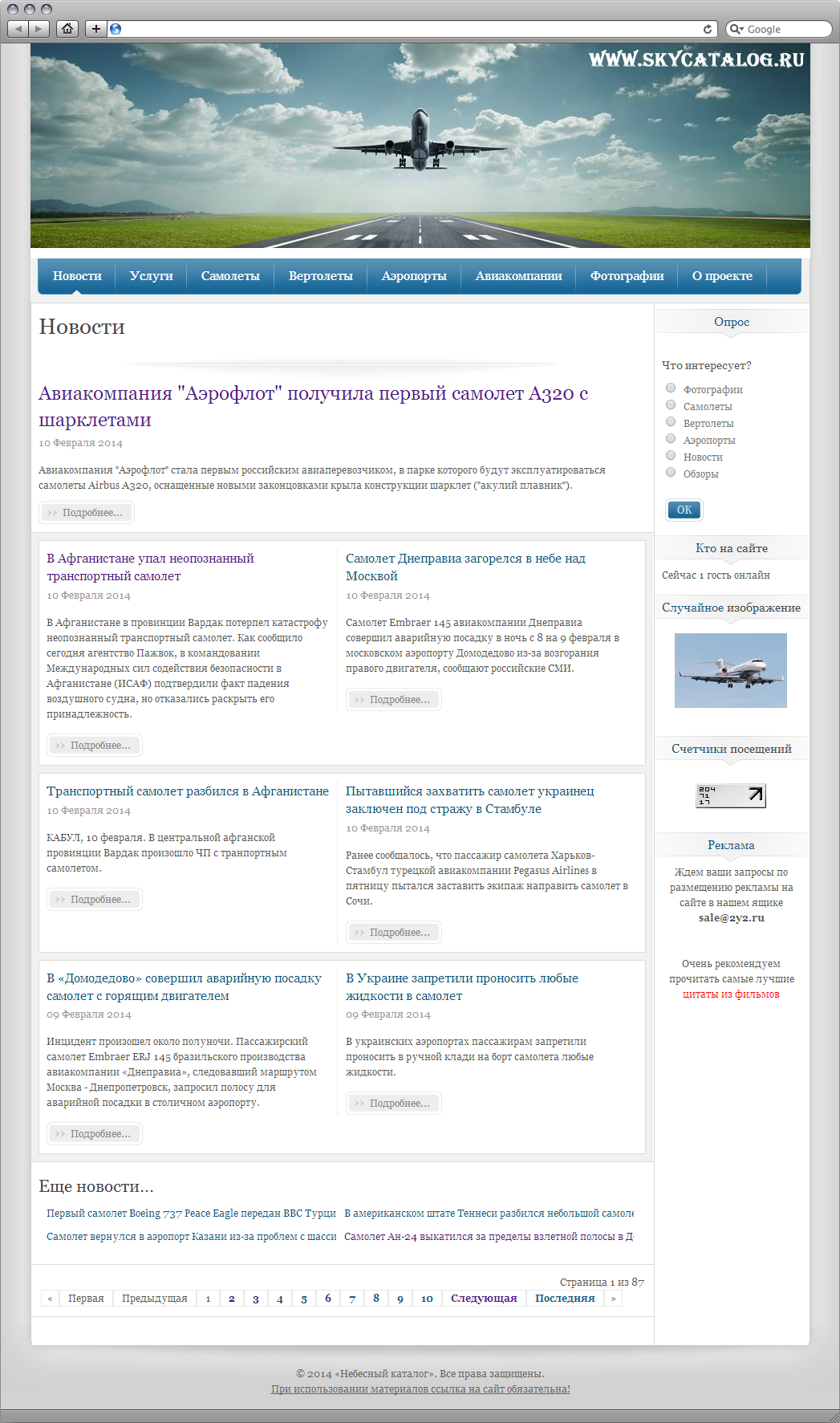Screen dimensions: 840x1423
Task: Open headline 'В Украине запретили проносить любые жидкости'
Action: [x=462, y=986]
